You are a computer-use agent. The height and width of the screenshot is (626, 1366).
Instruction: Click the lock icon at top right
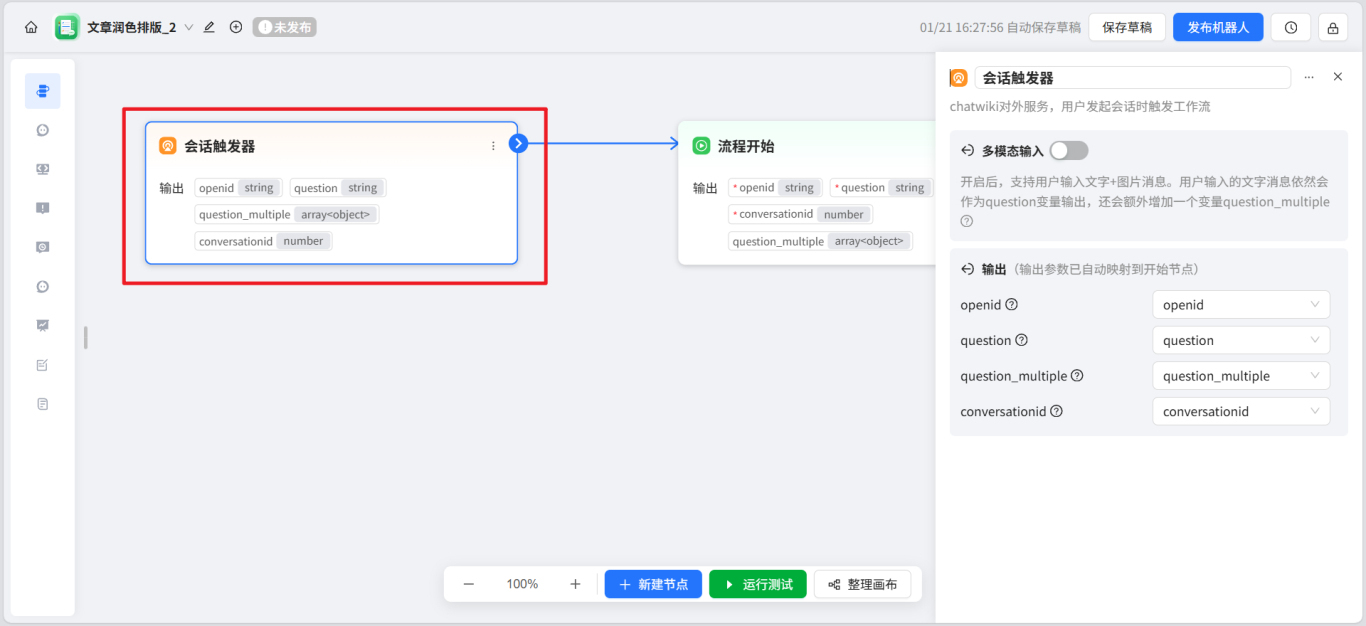[x=1332, y=27]
